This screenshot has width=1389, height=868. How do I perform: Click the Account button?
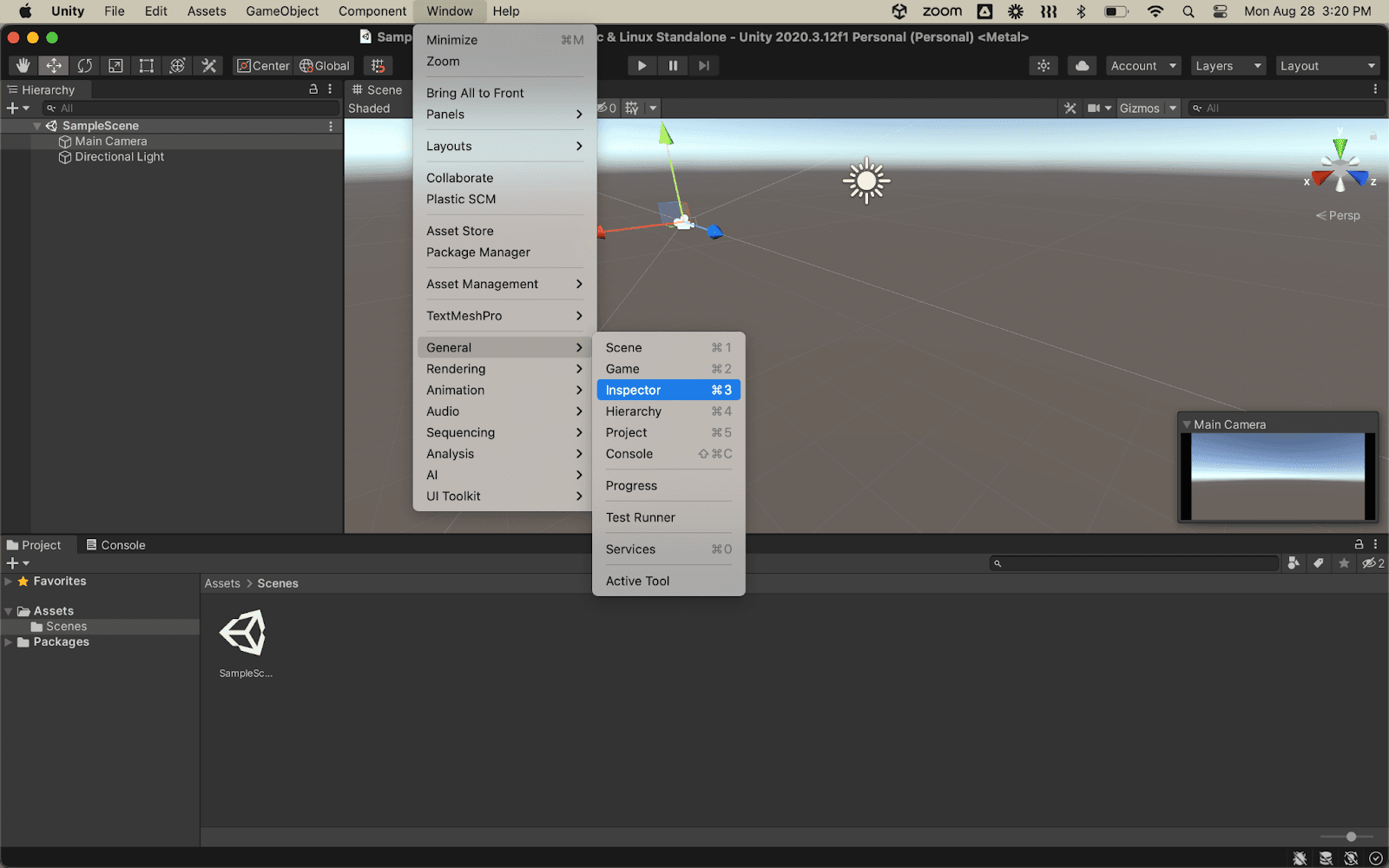coord(1143,66)
